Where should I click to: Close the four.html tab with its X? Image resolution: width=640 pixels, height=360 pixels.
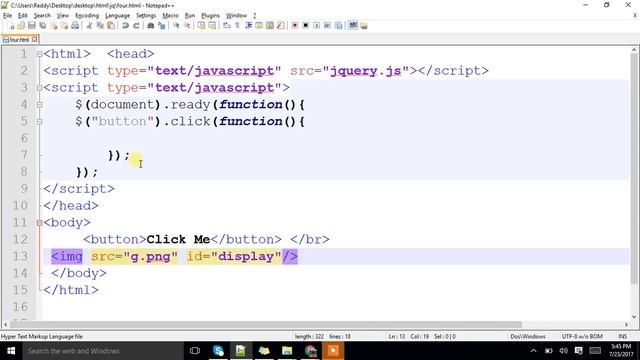click(35, 39)
